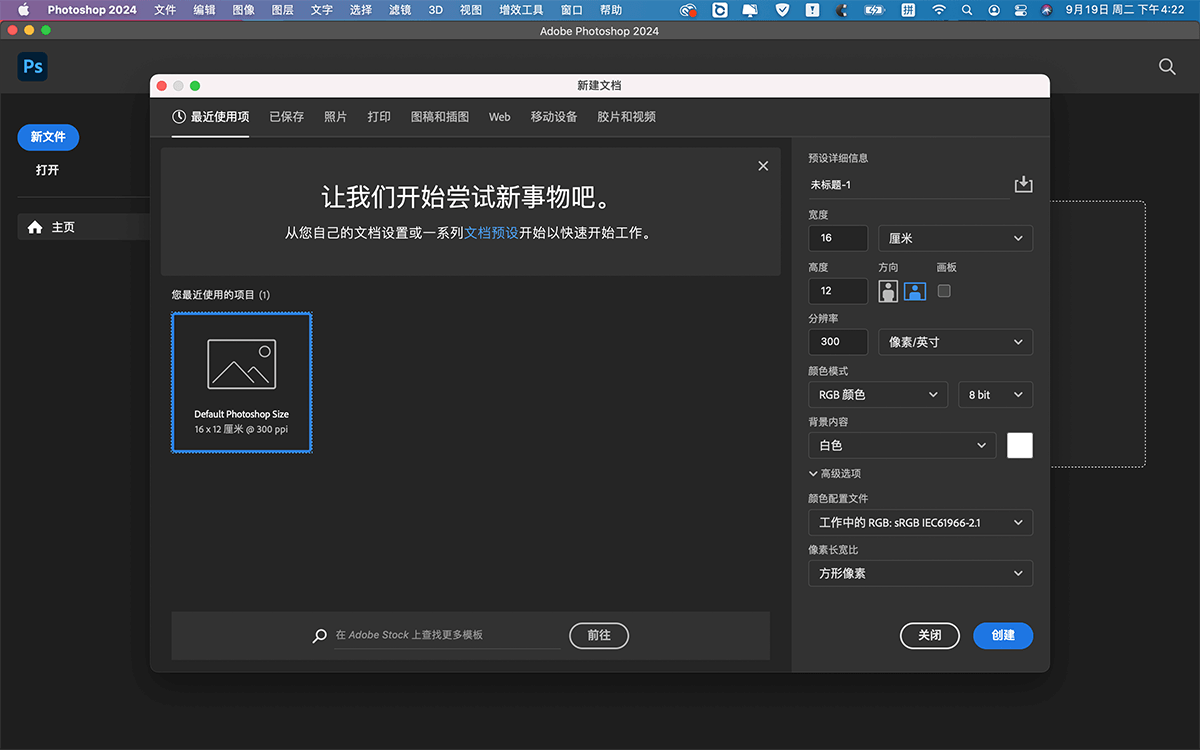Open the 帮助 menu
The image size is (1200, 750).
(x=611, y=10)
